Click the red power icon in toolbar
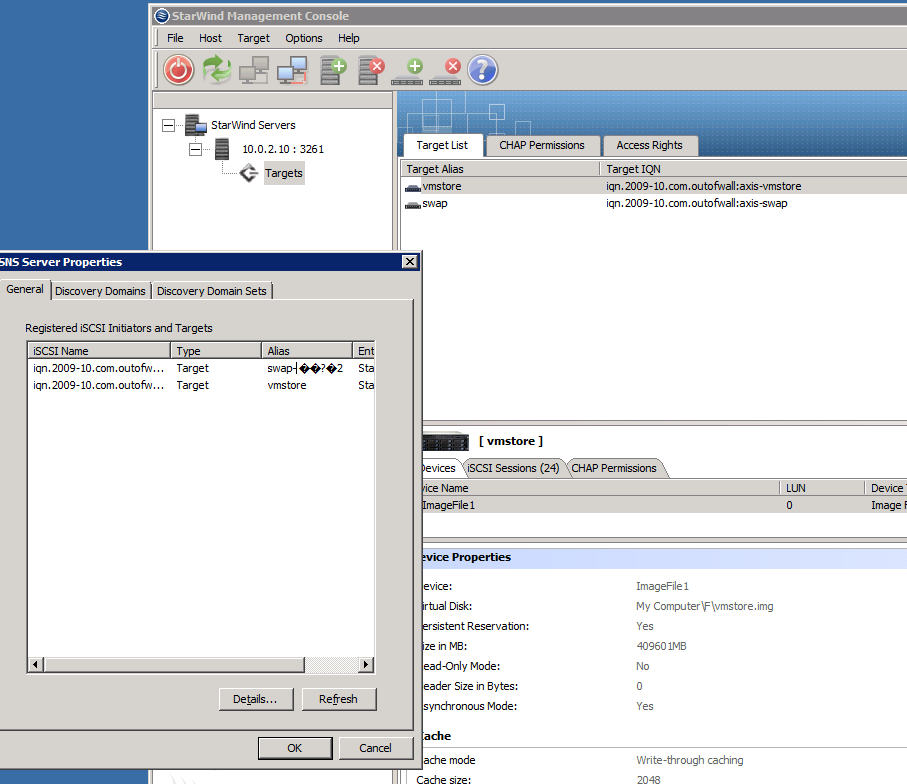907x784 pixels. click(x=178, y=70)
